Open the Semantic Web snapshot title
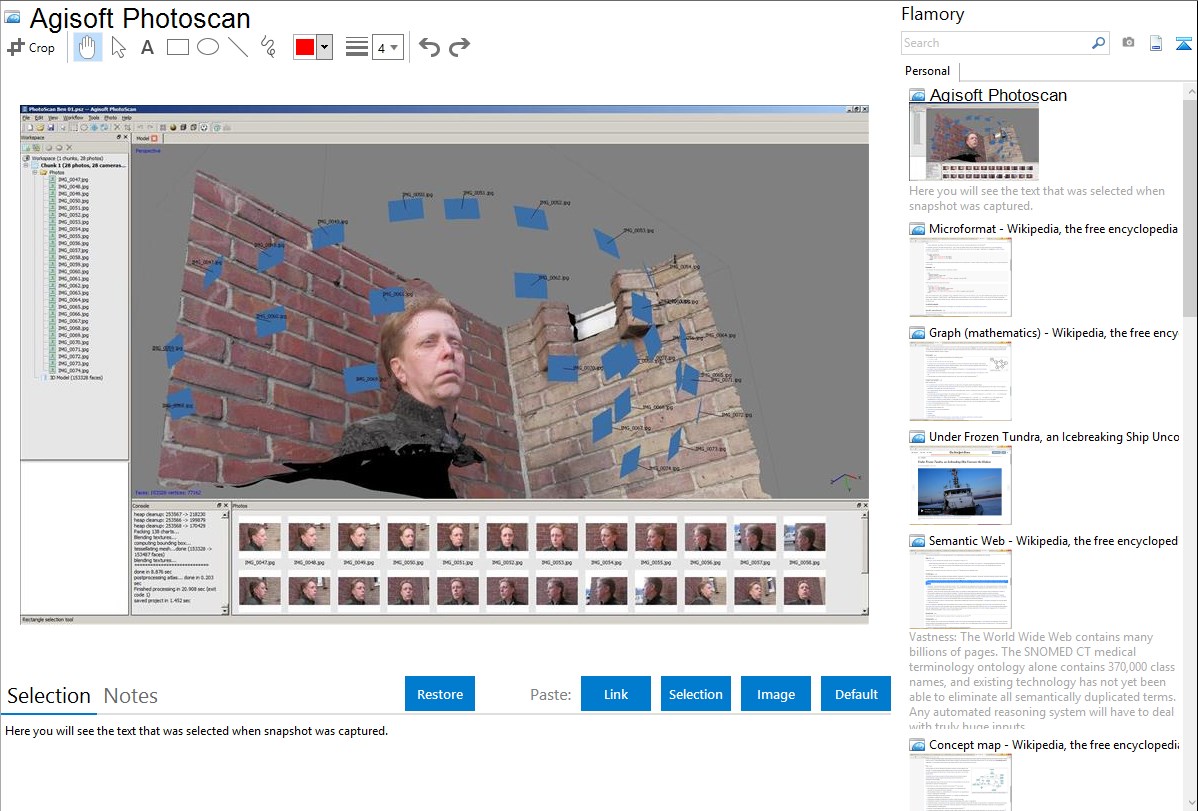This screenshot has width=1198, height=811. (1053, 540)
